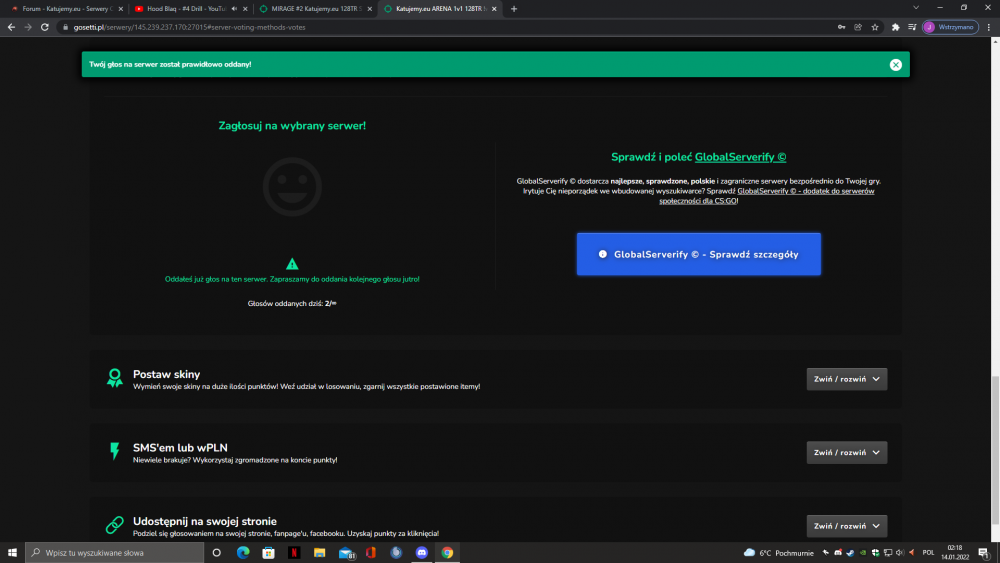Open Discord from the taskbar
Image resolution: width=1000 pixels, height=563 pixels.
point(422,552)
